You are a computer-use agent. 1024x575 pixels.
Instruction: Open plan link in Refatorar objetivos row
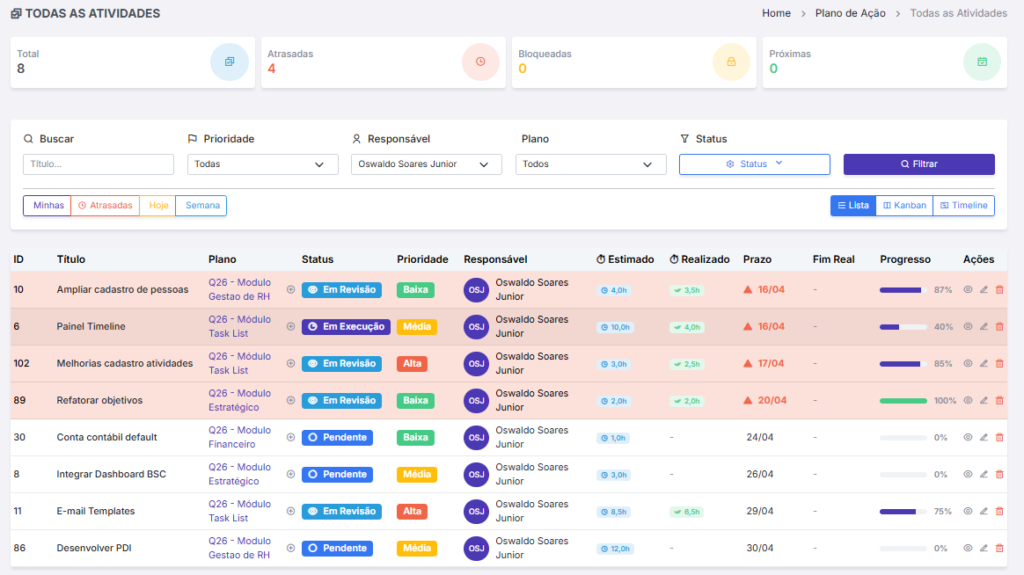(239, 401)
